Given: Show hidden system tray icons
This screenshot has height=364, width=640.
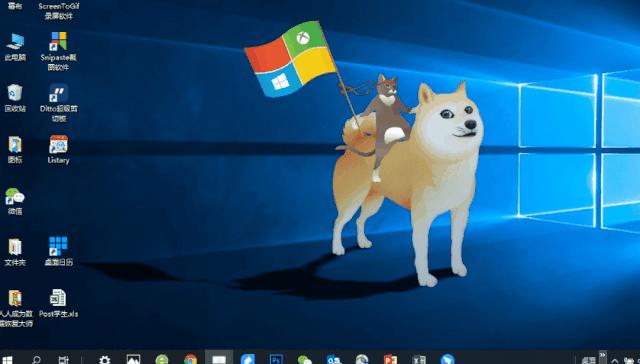Looking at the screenshot, I should pos(615,361).
